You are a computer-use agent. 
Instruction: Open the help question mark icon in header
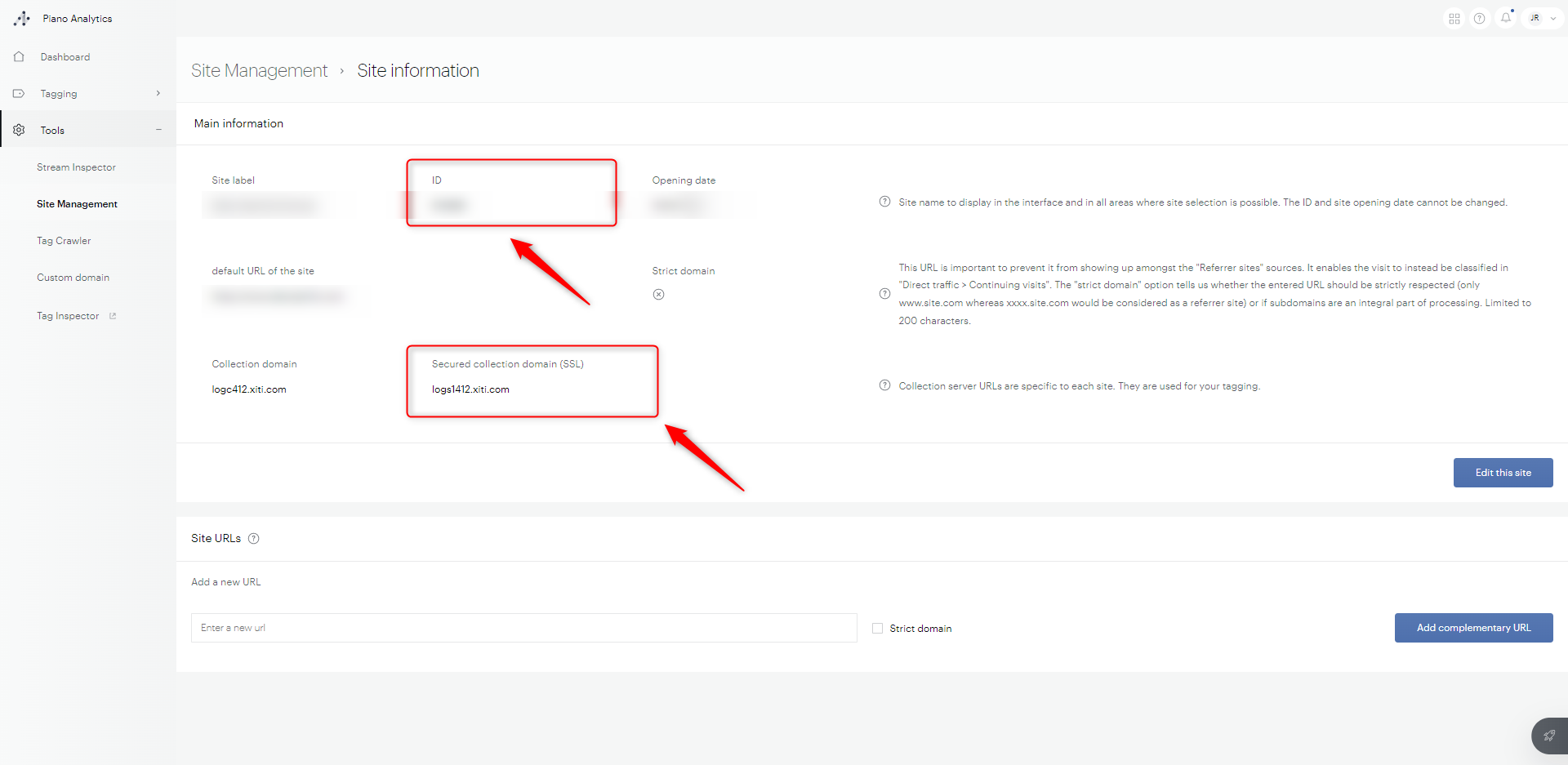(x=1479, y=19)
